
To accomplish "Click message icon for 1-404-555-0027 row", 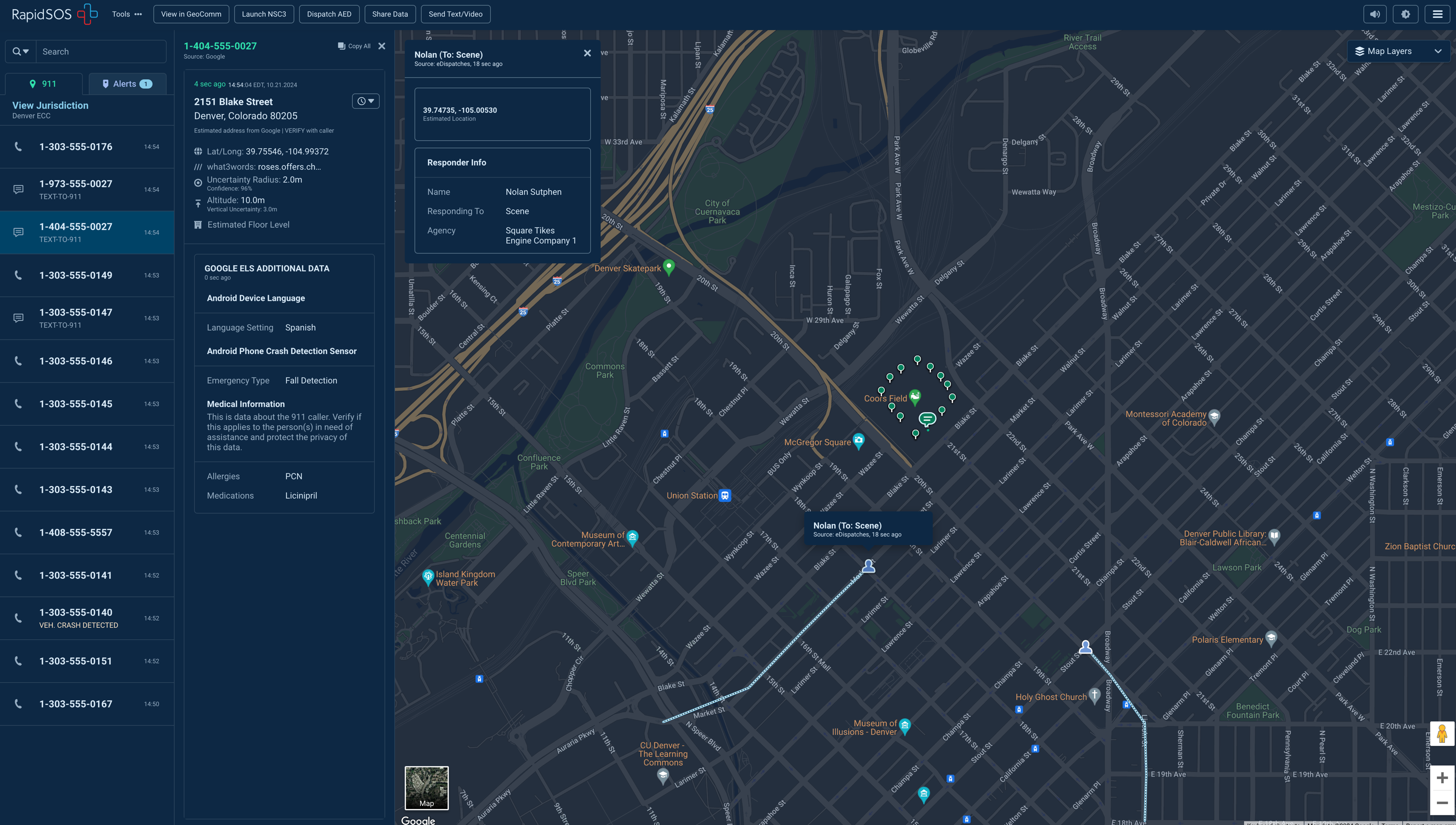I will point(19,232).
